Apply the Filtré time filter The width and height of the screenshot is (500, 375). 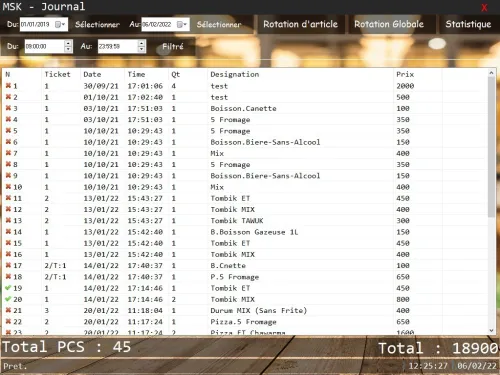point(173,46)
